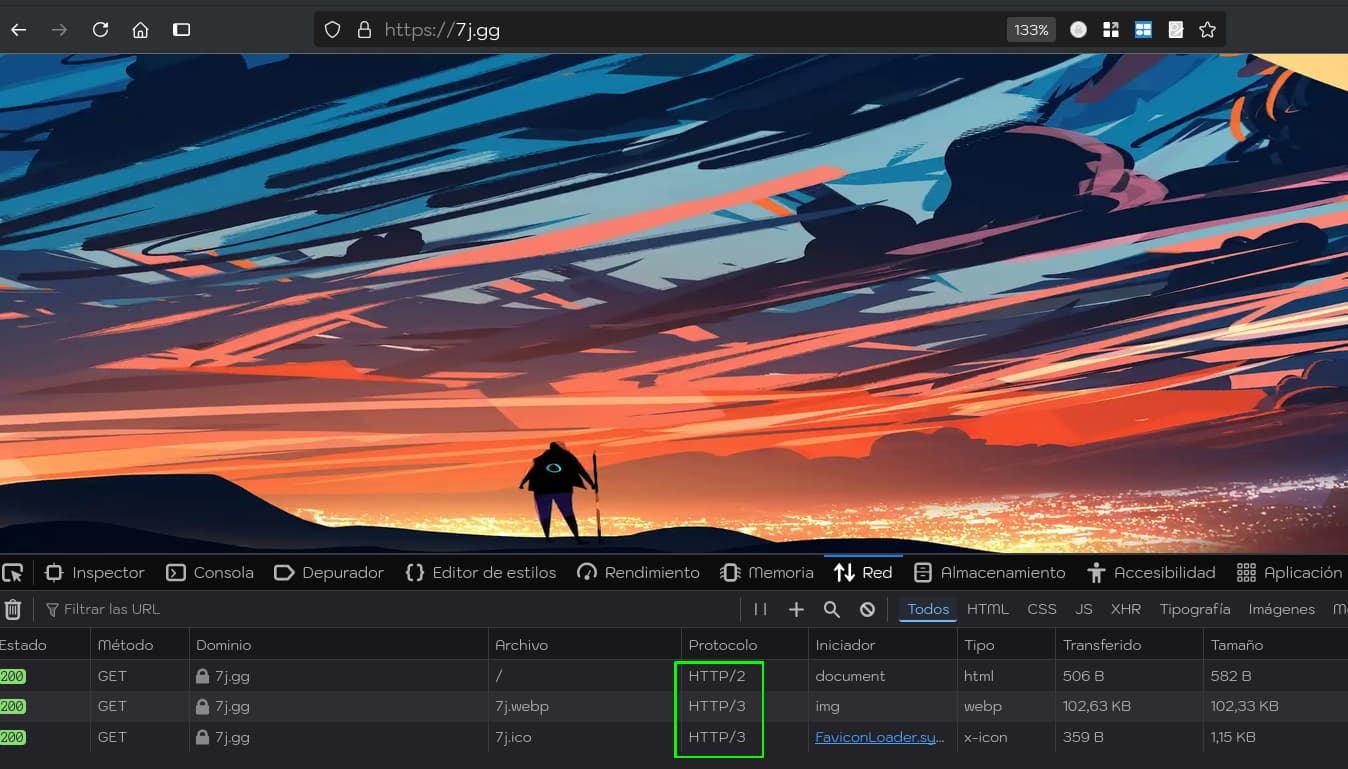The image size is (1348, 769).
Task: Click the 506 B transferred cell
Action: [1083, 676]
